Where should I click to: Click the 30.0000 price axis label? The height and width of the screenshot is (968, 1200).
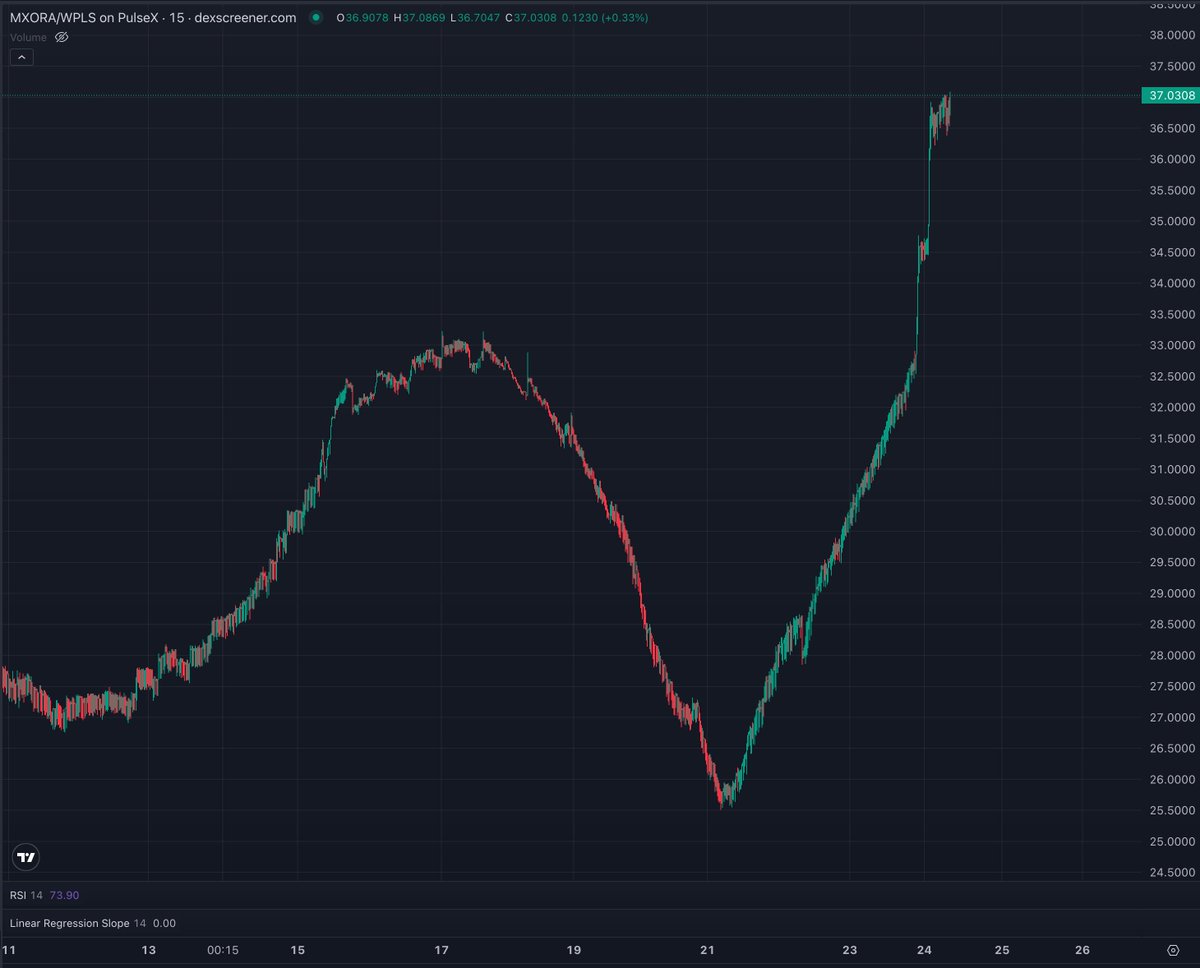point(1171,532)
